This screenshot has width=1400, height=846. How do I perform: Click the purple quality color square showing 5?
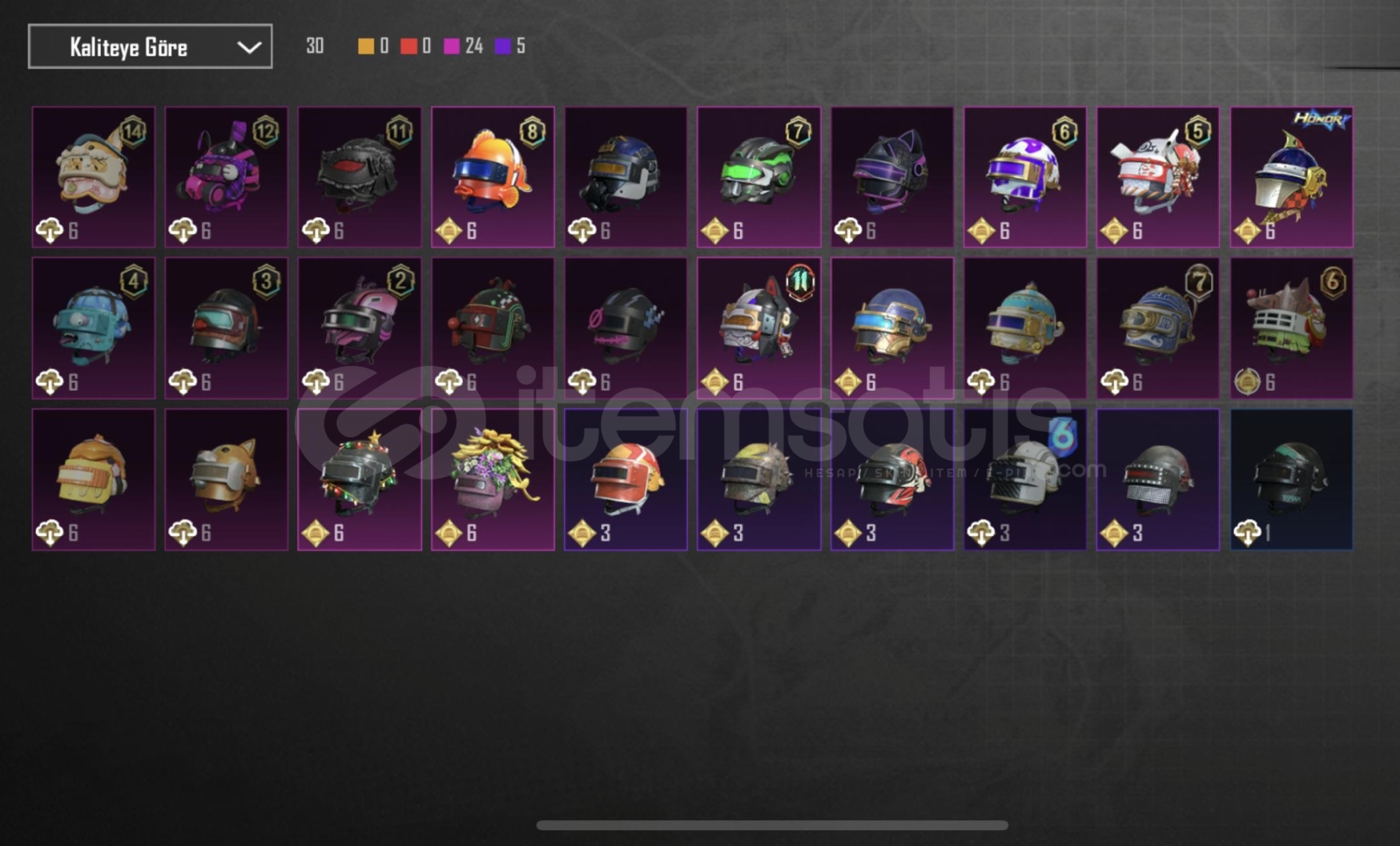click(503, 46)
